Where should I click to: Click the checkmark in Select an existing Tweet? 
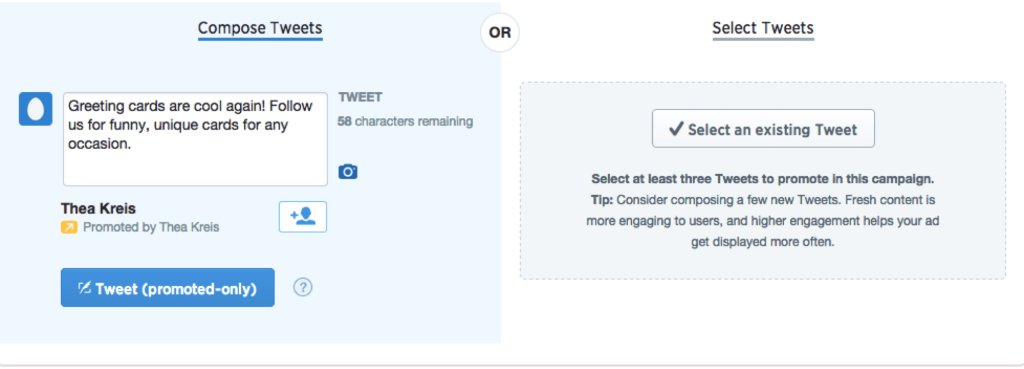(677, 129)
